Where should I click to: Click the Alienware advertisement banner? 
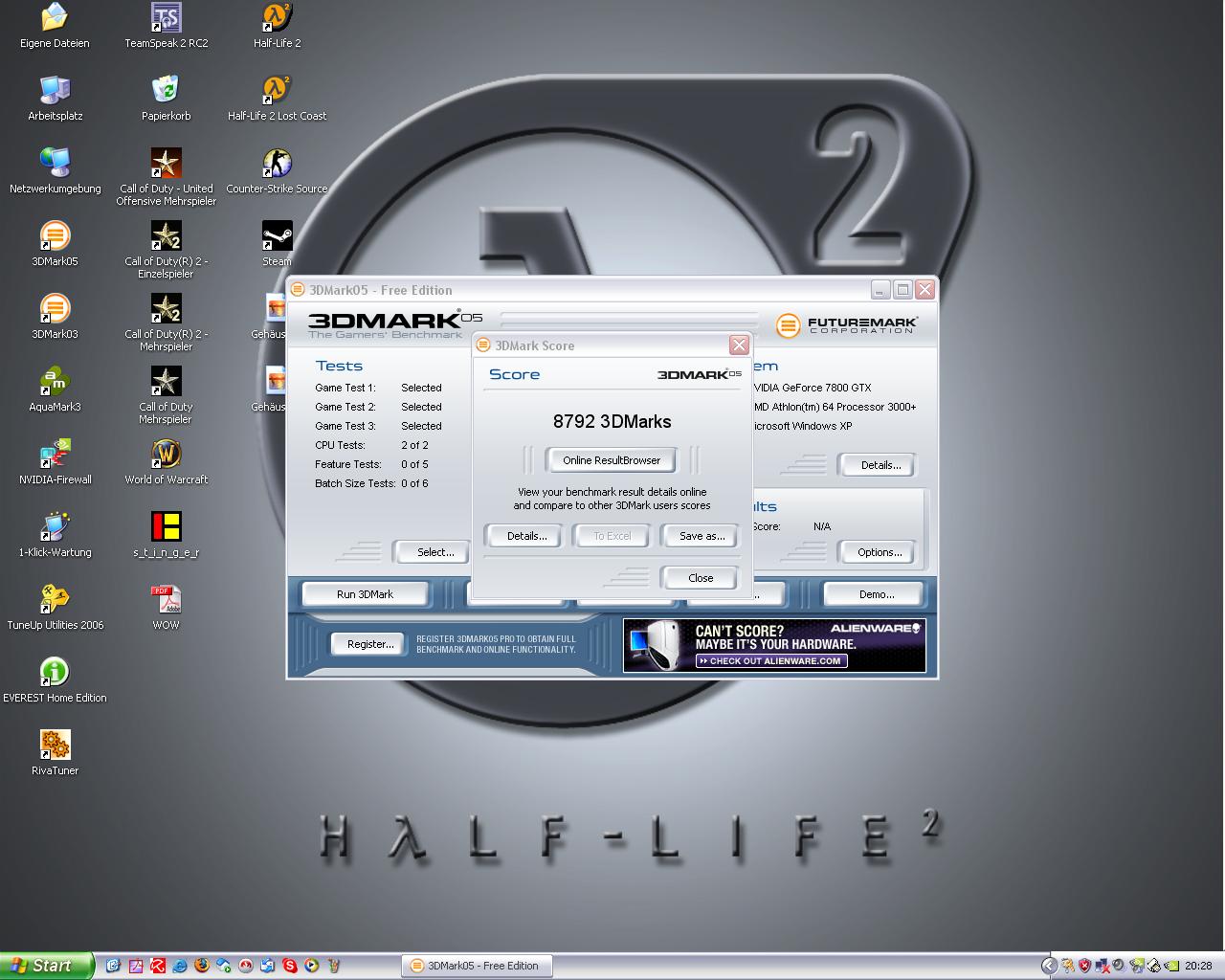[x=774, y=645]
